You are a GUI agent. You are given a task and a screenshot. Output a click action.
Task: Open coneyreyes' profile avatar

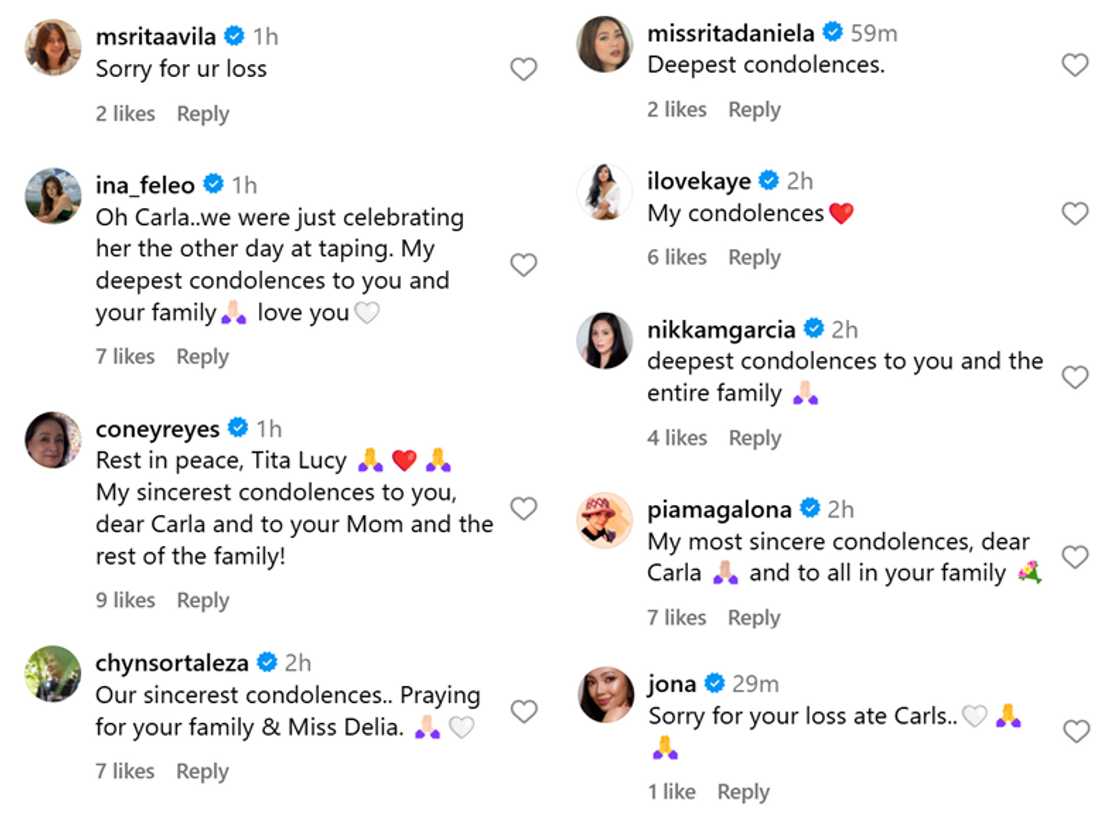(x=52, y=439)
